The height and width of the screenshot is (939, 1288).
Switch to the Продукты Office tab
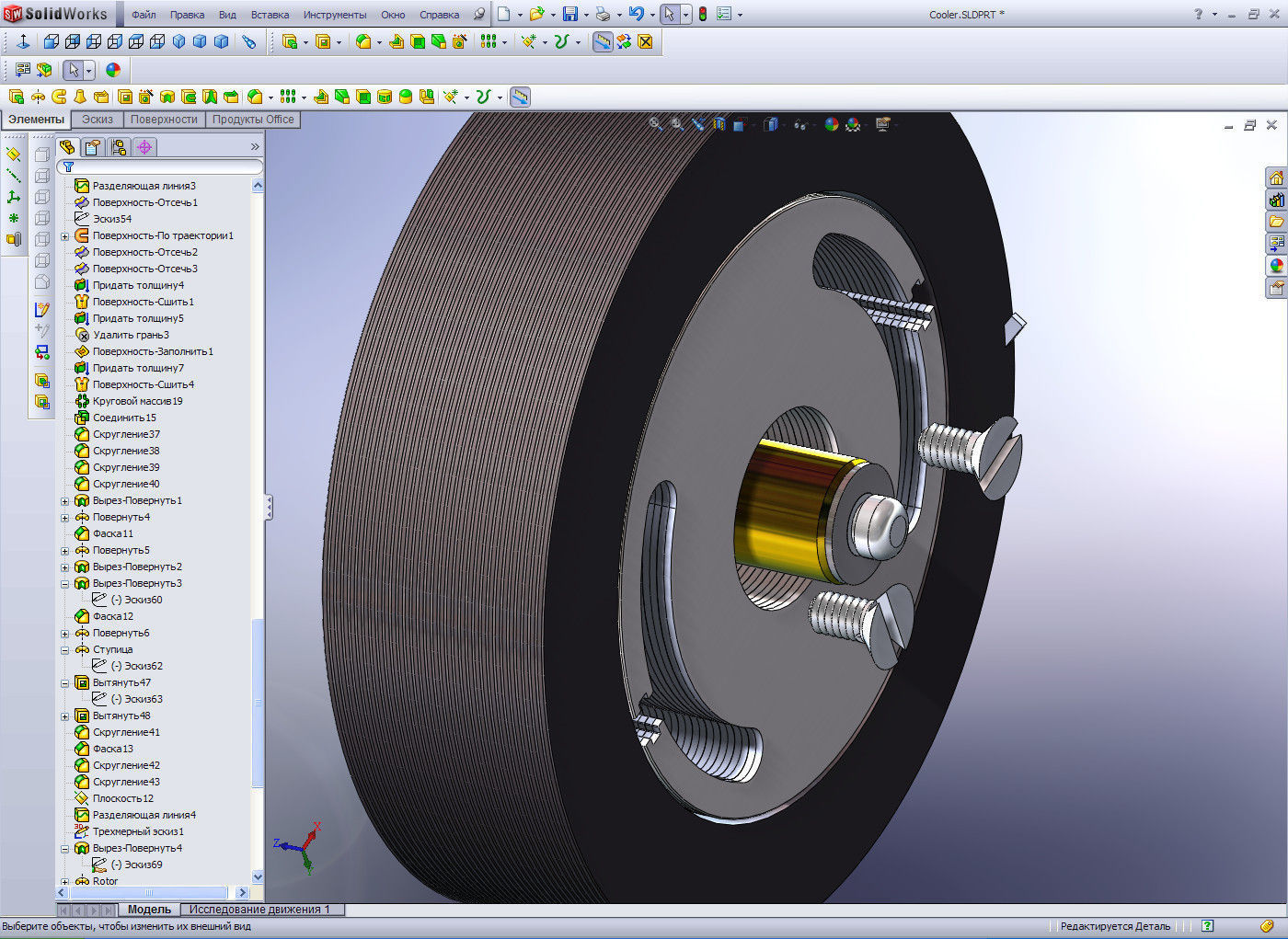(253, 120)
